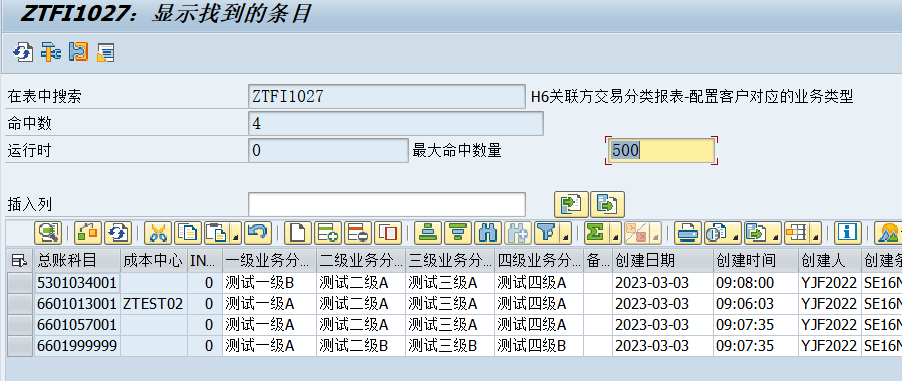Click the Undo arrow icon
The height and width of the screenshot is (381, 902).
click(x=258, y=233)
